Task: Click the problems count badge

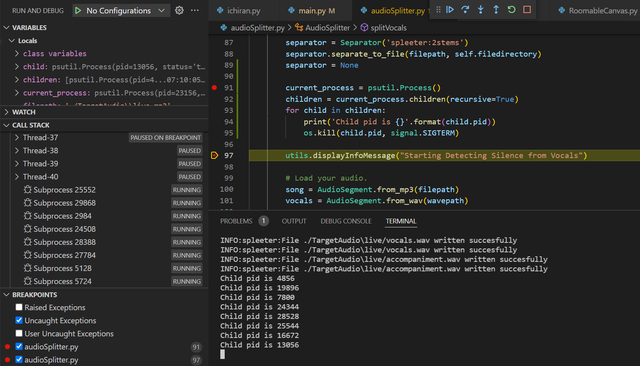Action: coord(264,221)
